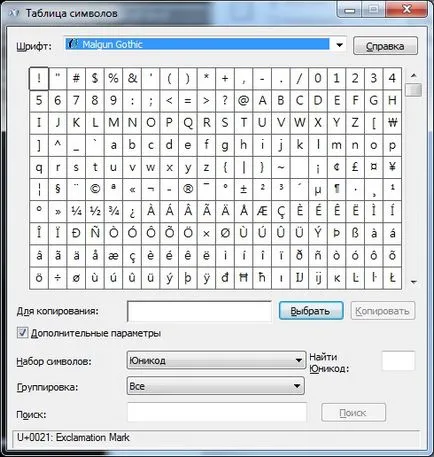Image resolution: width=434 pixels, height=457 pixels.
Task: Select the yen sign ¥ cell
Action: pos(392,167)
